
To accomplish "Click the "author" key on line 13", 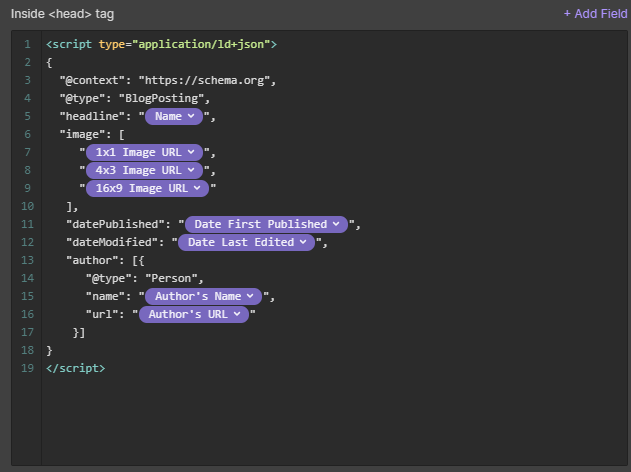I will tap(88, 260).
